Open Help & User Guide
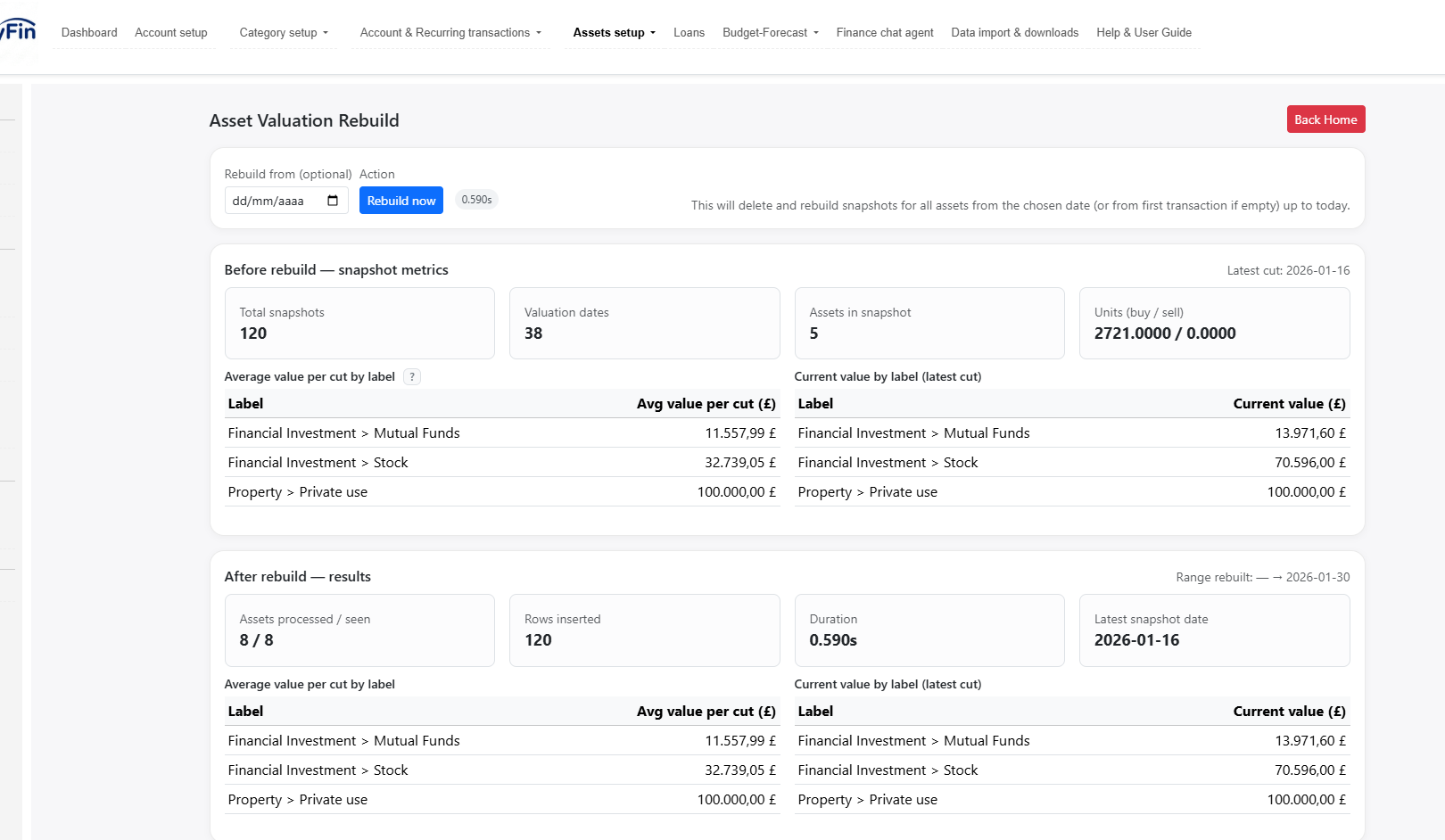 click(x=1144, y=33)
